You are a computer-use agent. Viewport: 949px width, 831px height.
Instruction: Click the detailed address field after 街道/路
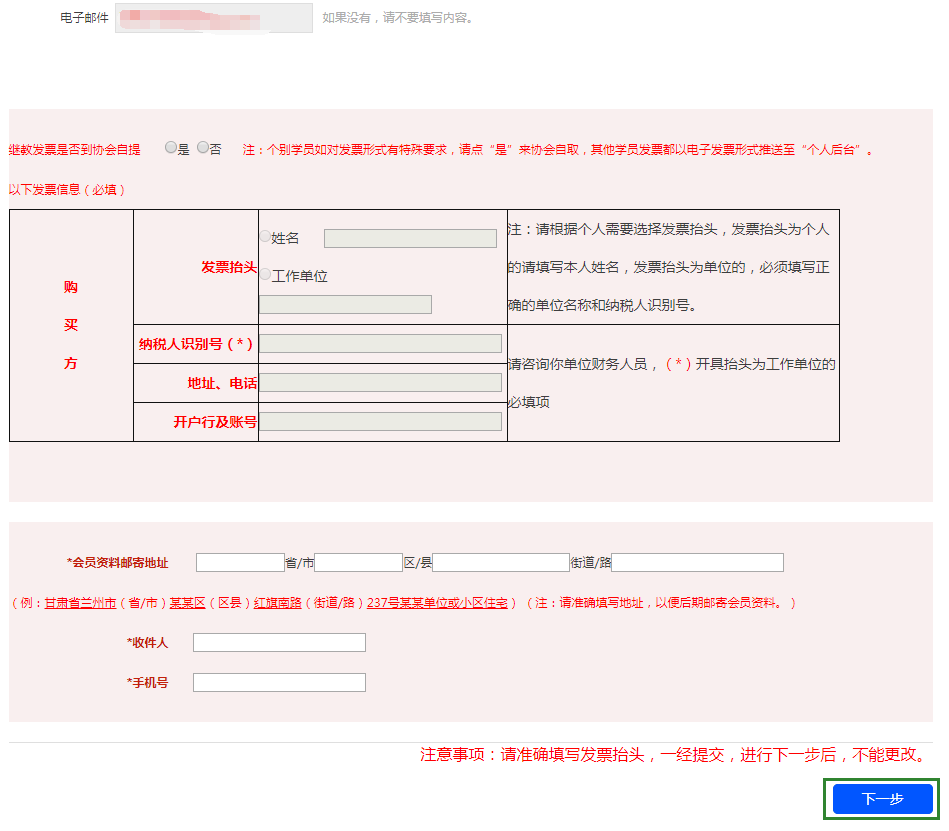[698, 563]
